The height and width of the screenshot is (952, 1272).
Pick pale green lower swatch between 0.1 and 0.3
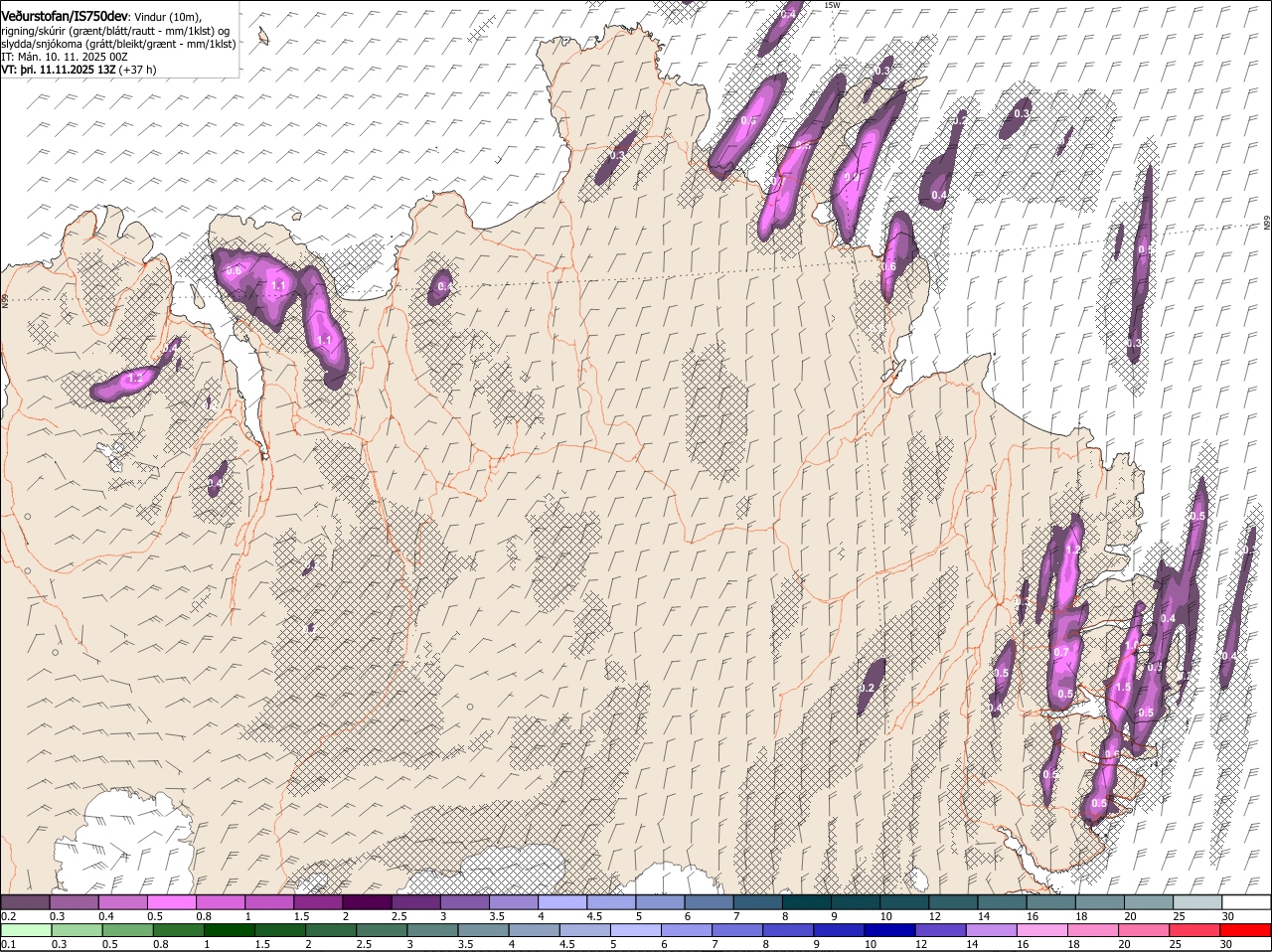[25, 930]
